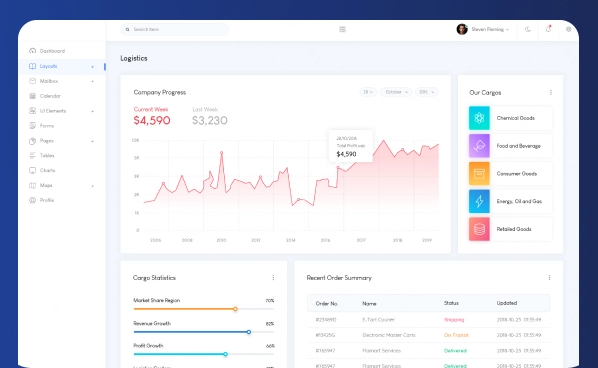Click the Profile user icon

tap(32, 200)
